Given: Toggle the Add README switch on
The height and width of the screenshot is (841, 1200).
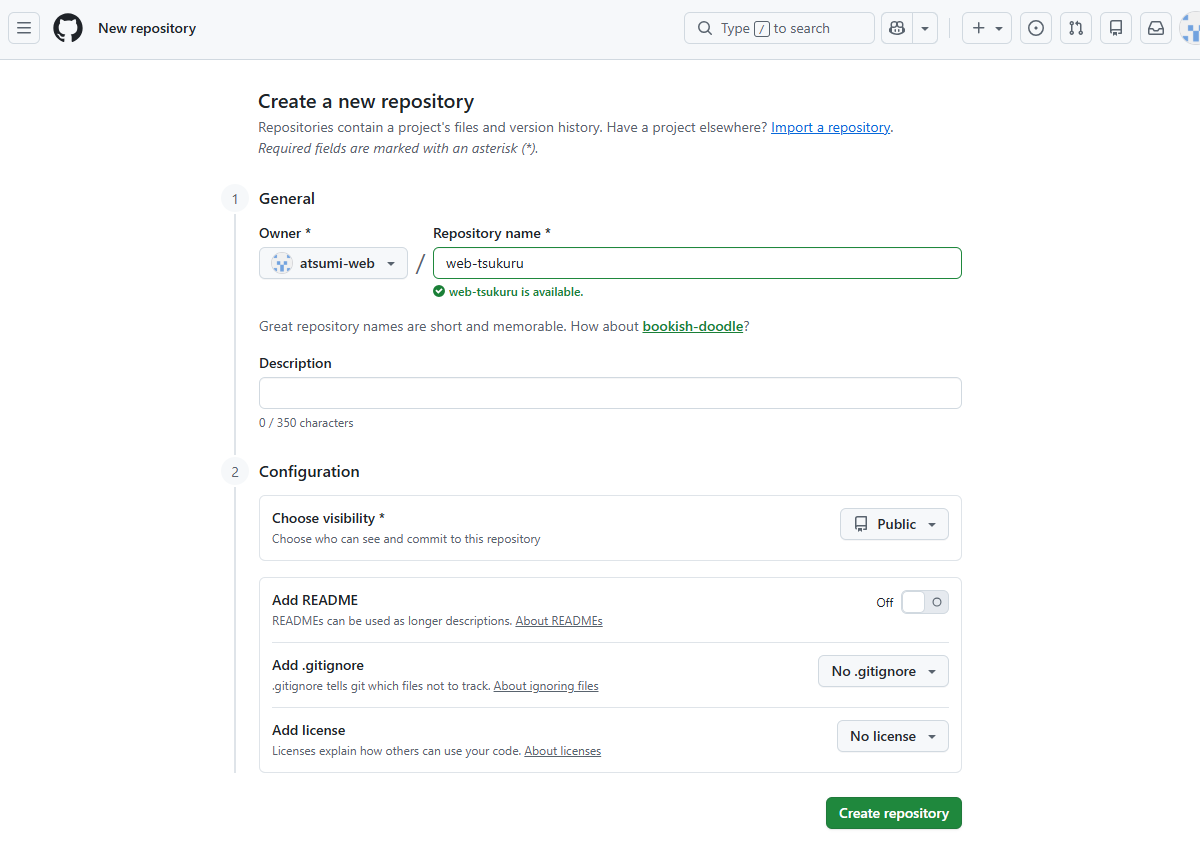Looking at the screenshot, I should point(924,602).
